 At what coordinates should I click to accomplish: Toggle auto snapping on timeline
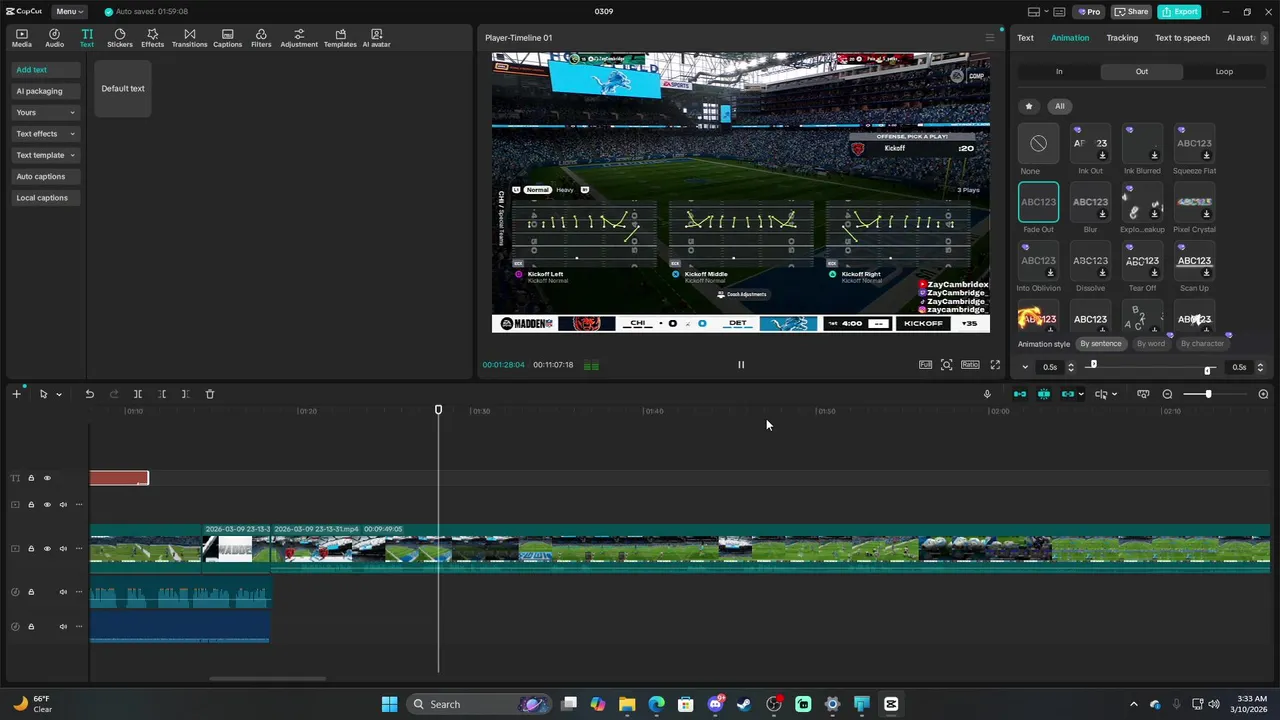[x=1044, y=394]
